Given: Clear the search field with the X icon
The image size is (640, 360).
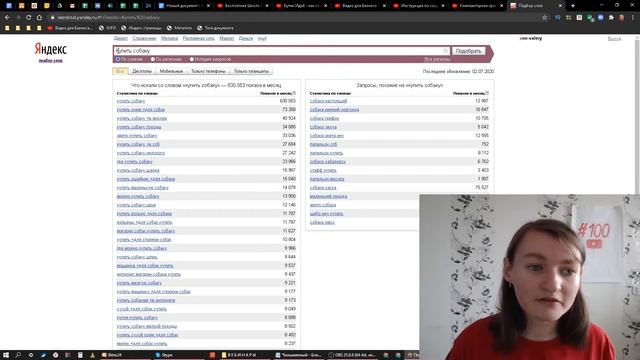Looking at the screenshot, I should coord(445,51).
